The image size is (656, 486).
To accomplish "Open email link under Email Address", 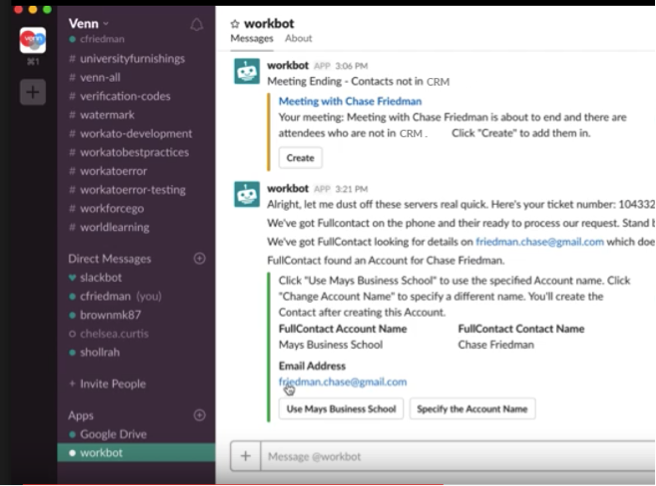I will [343, 381].
